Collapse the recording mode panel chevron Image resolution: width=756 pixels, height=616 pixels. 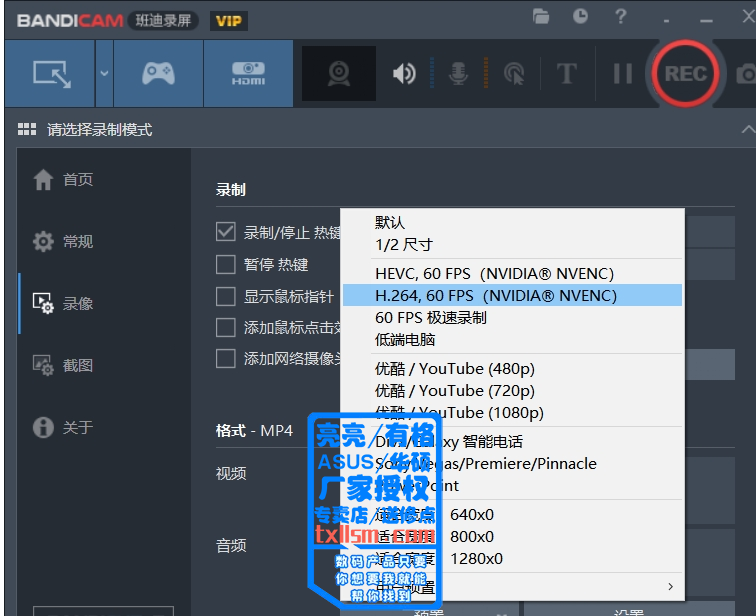[748, 129]
